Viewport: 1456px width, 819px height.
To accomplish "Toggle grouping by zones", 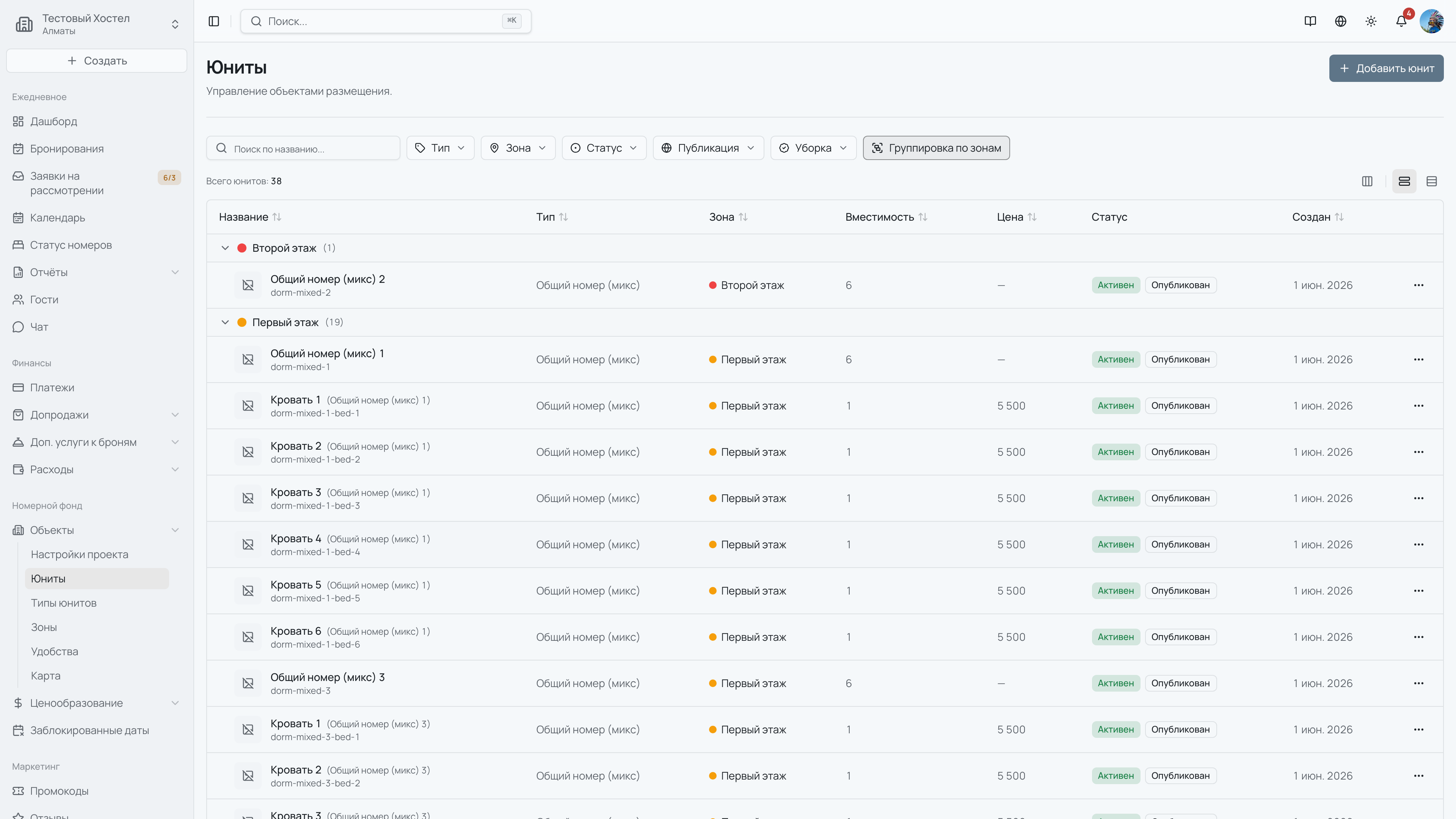I will tap(936, 147).
